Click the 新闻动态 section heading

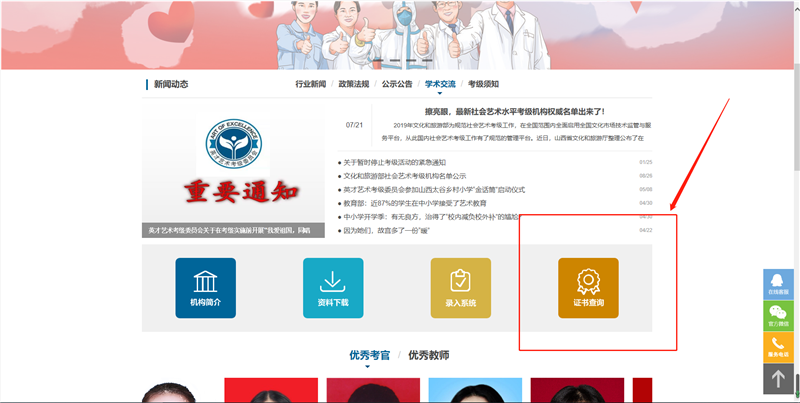tap(171, 84)
